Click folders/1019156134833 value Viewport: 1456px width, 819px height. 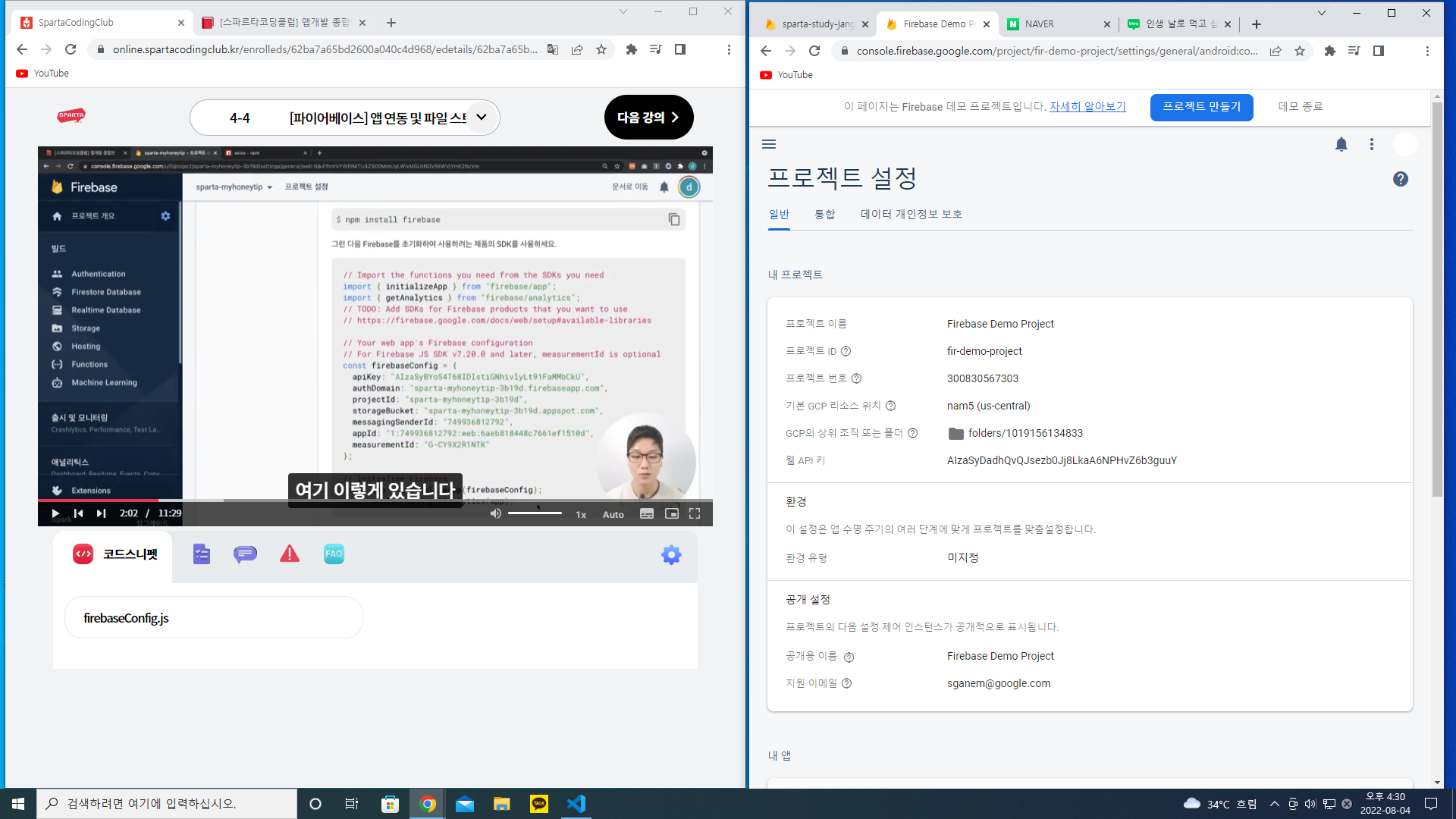1025,433
